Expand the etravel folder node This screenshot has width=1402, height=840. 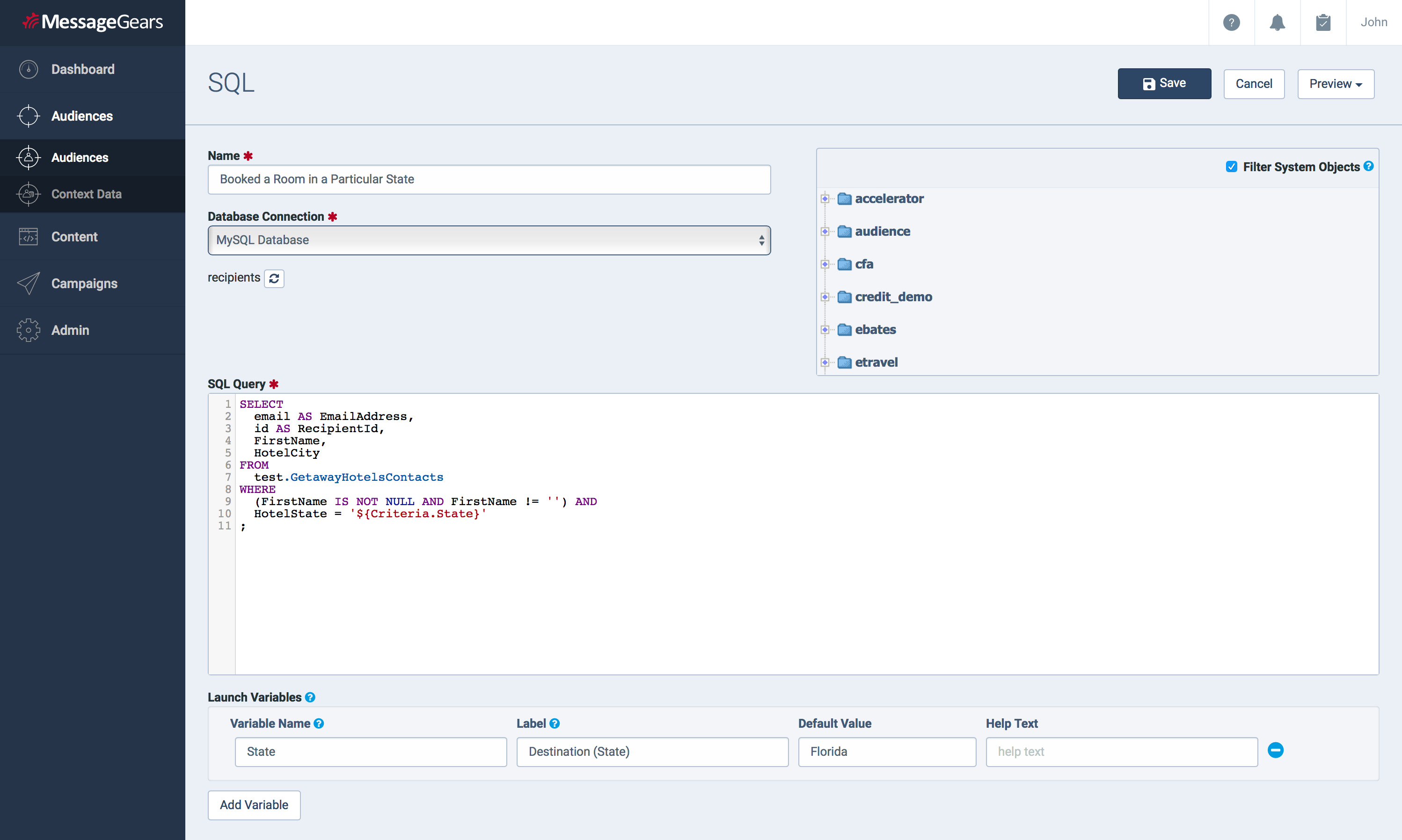[x=825, y=362]
